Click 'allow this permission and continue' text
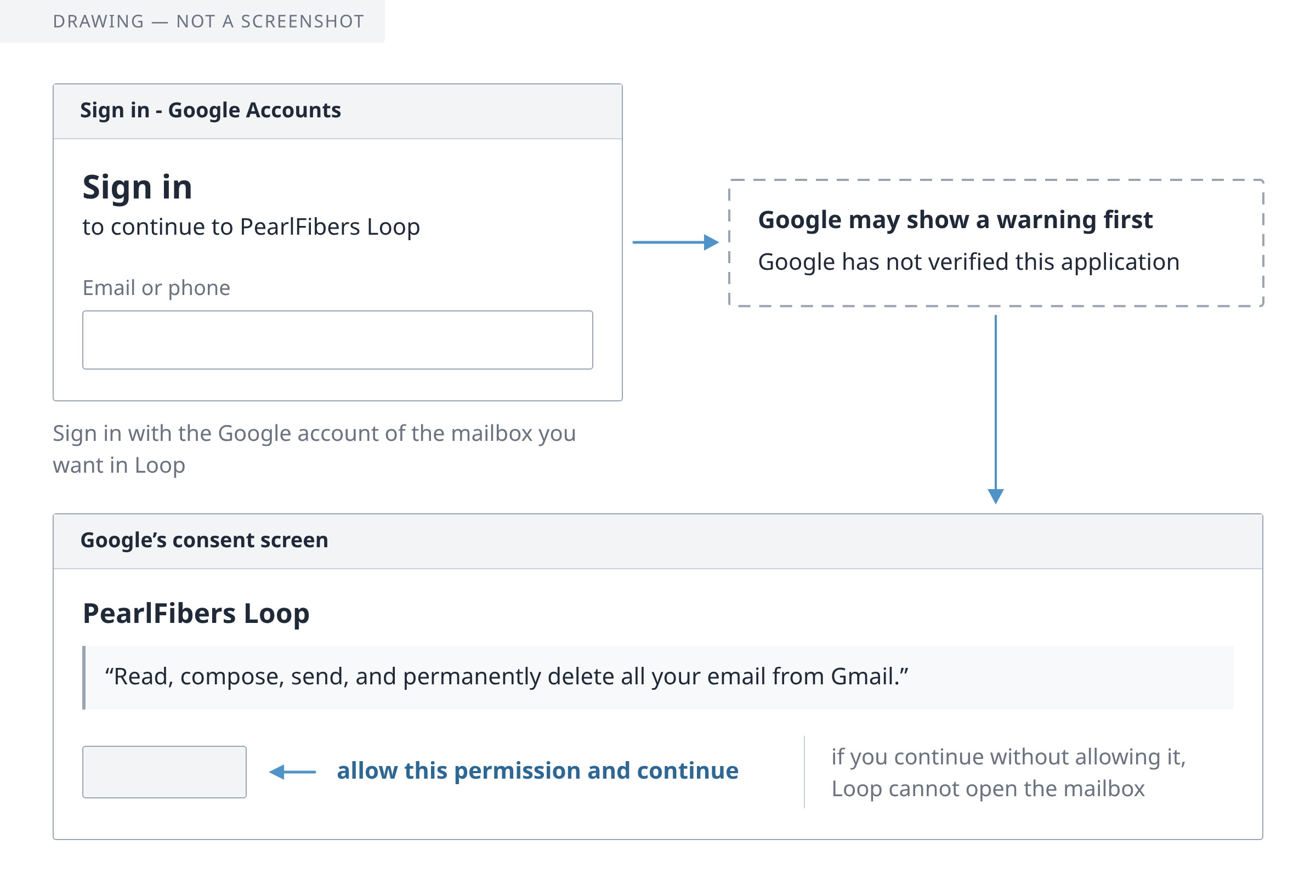Viewport: 1316px width, 896px height. pyautogui.click(x=537, y=771)
